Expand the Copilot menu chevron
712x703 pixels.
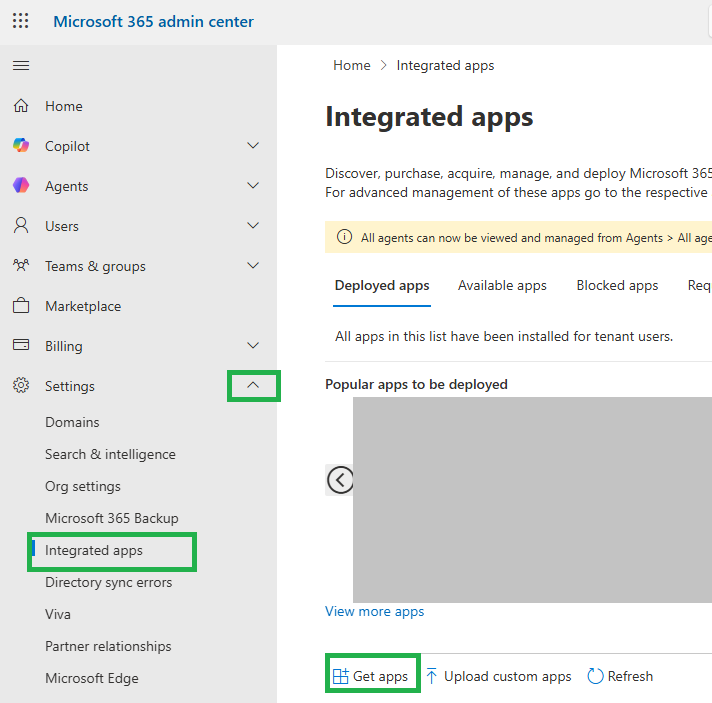click(x=253, y=146)
